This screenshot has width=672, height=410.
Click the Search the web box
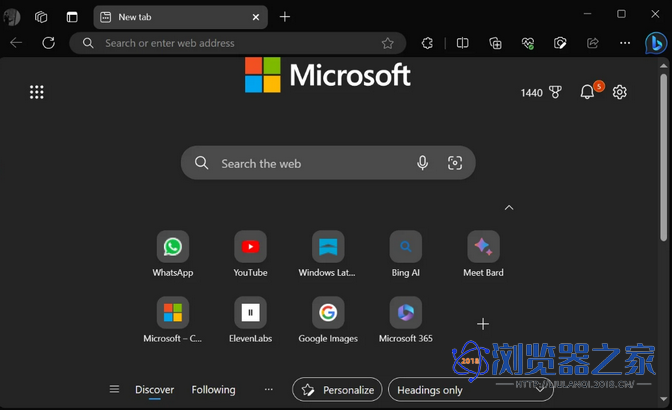click(328, 163)
